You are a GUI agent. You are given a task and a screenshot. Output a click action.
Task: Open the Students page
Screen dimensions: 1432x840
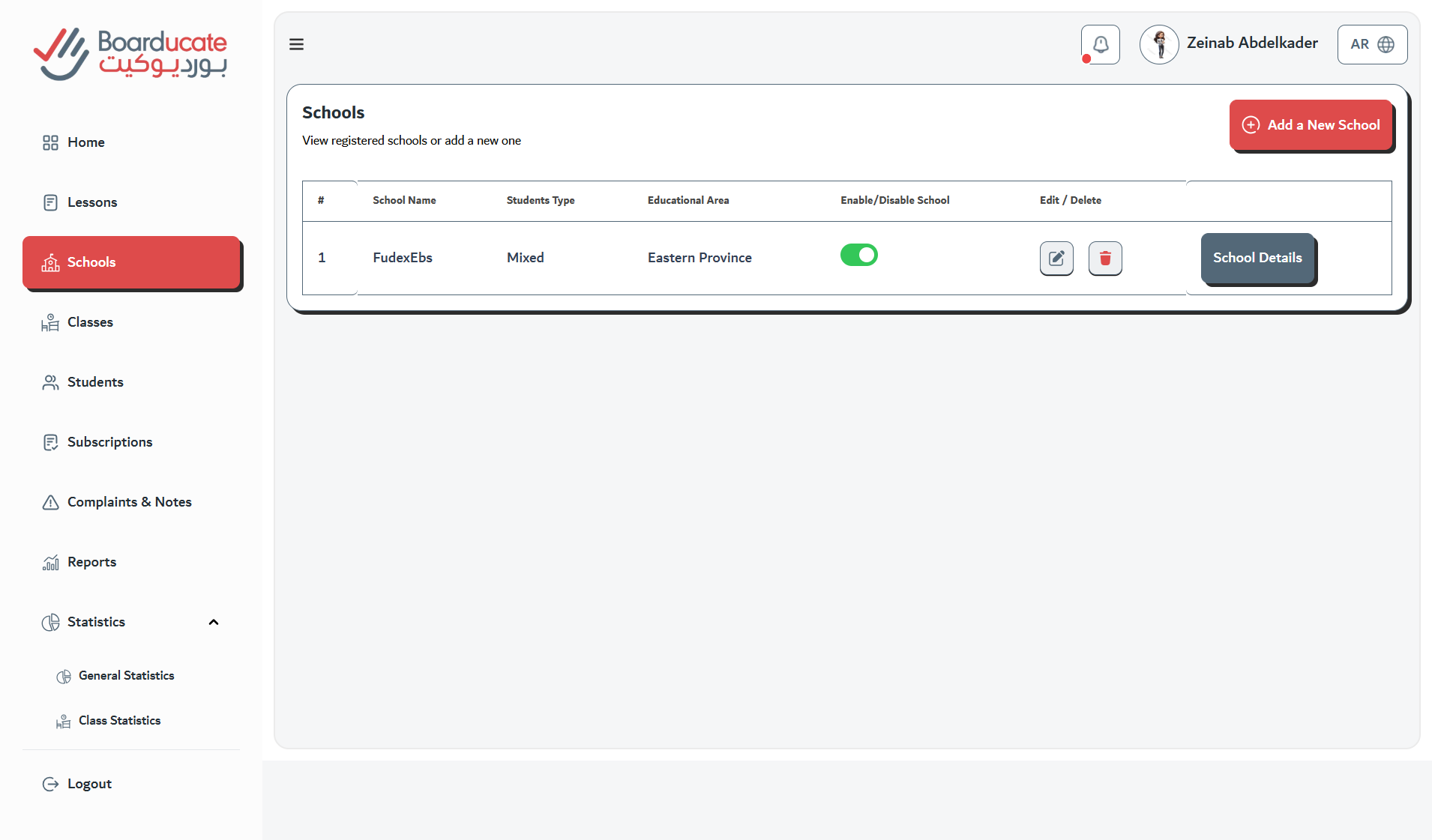tap(95, 382)
